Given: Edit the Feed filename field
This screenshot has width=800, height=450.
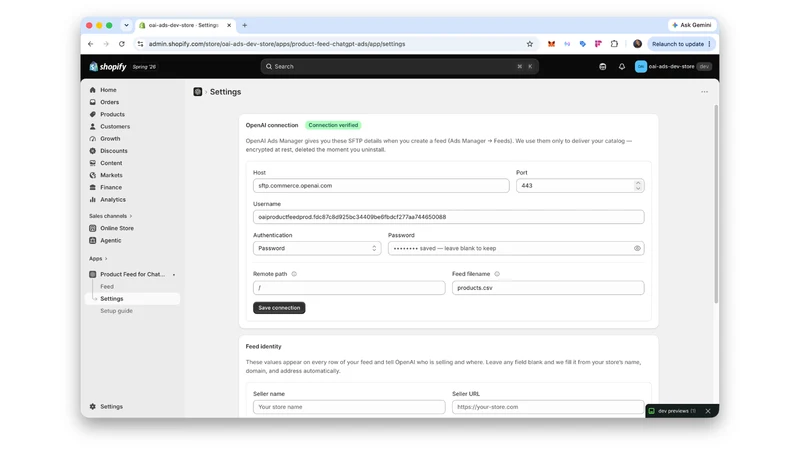Looking at the screenshot, I should (548, 288).
